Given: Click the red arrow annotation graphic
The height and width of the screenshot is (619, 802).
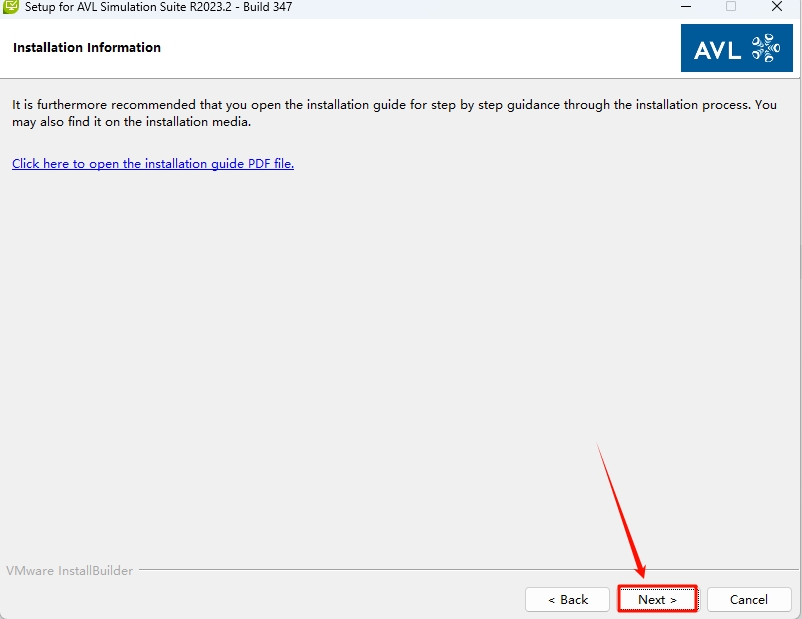Looking at the screenshot, I should (621, 511).
